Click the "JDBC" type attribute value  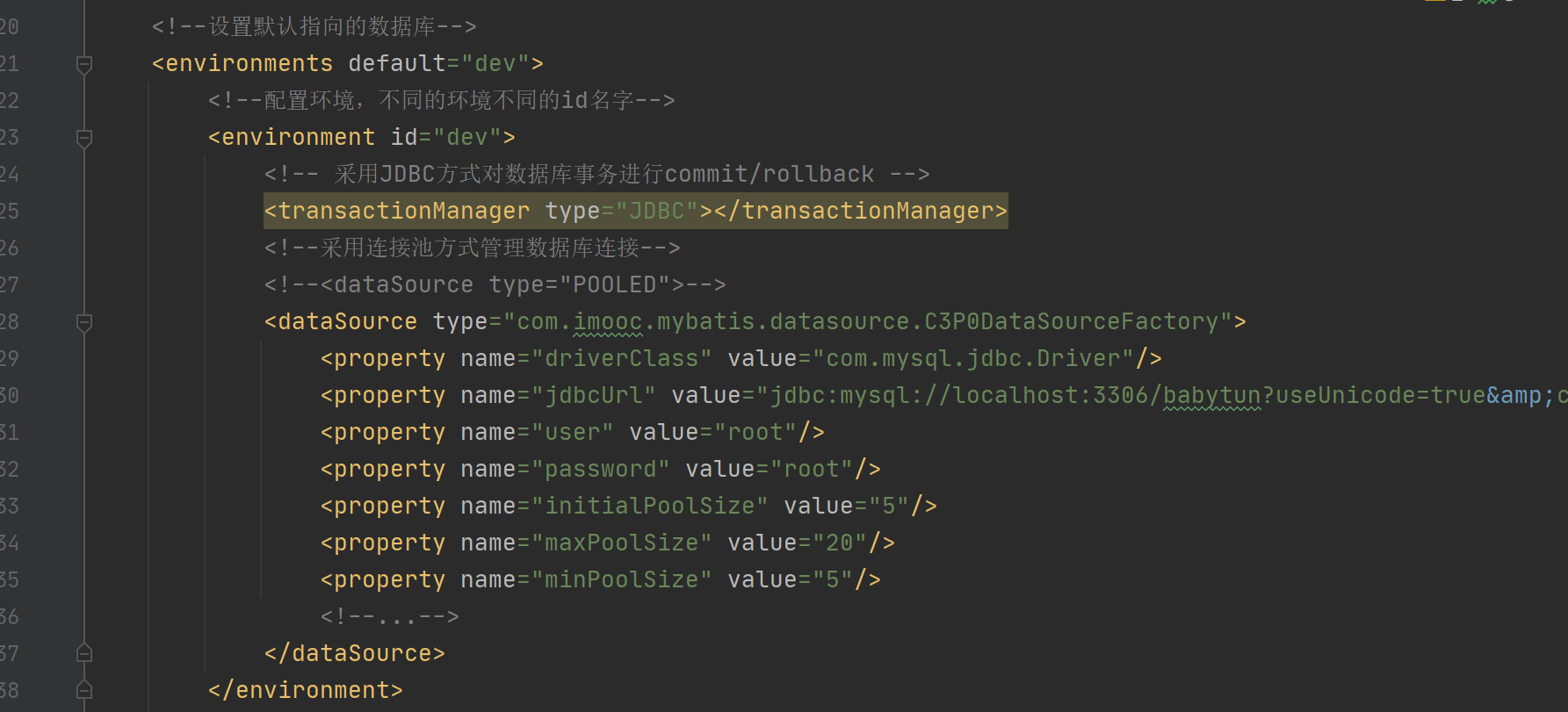[x=656, y=211]
